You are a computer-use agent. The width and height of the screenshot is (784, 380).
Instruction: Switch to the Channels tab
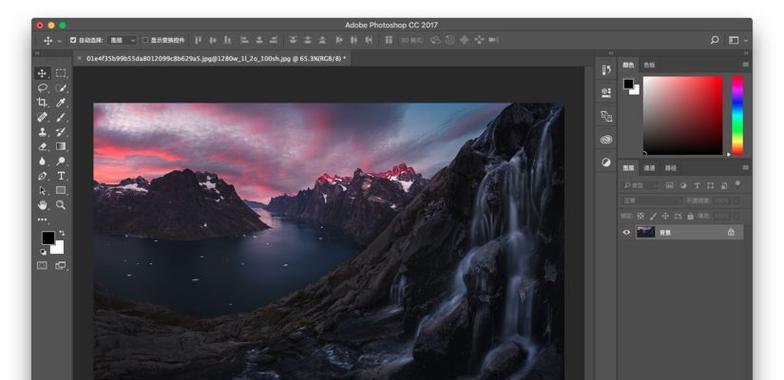(x=649, y=168)
